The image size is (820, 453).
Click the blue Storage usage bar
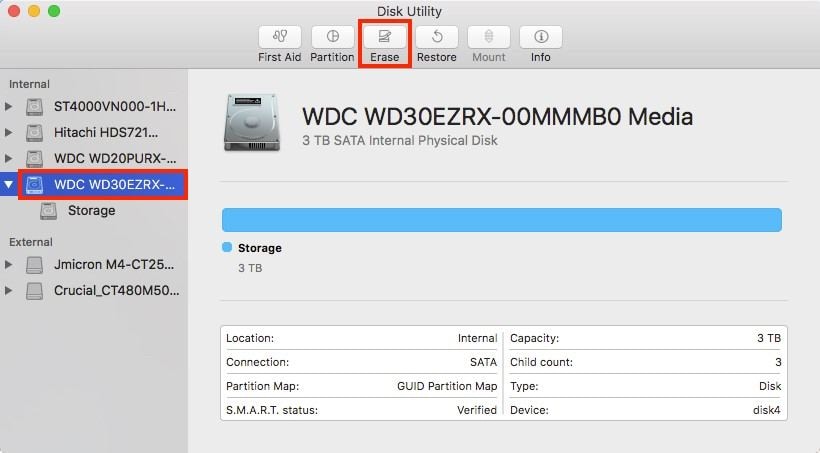click(x=501, y=220)
